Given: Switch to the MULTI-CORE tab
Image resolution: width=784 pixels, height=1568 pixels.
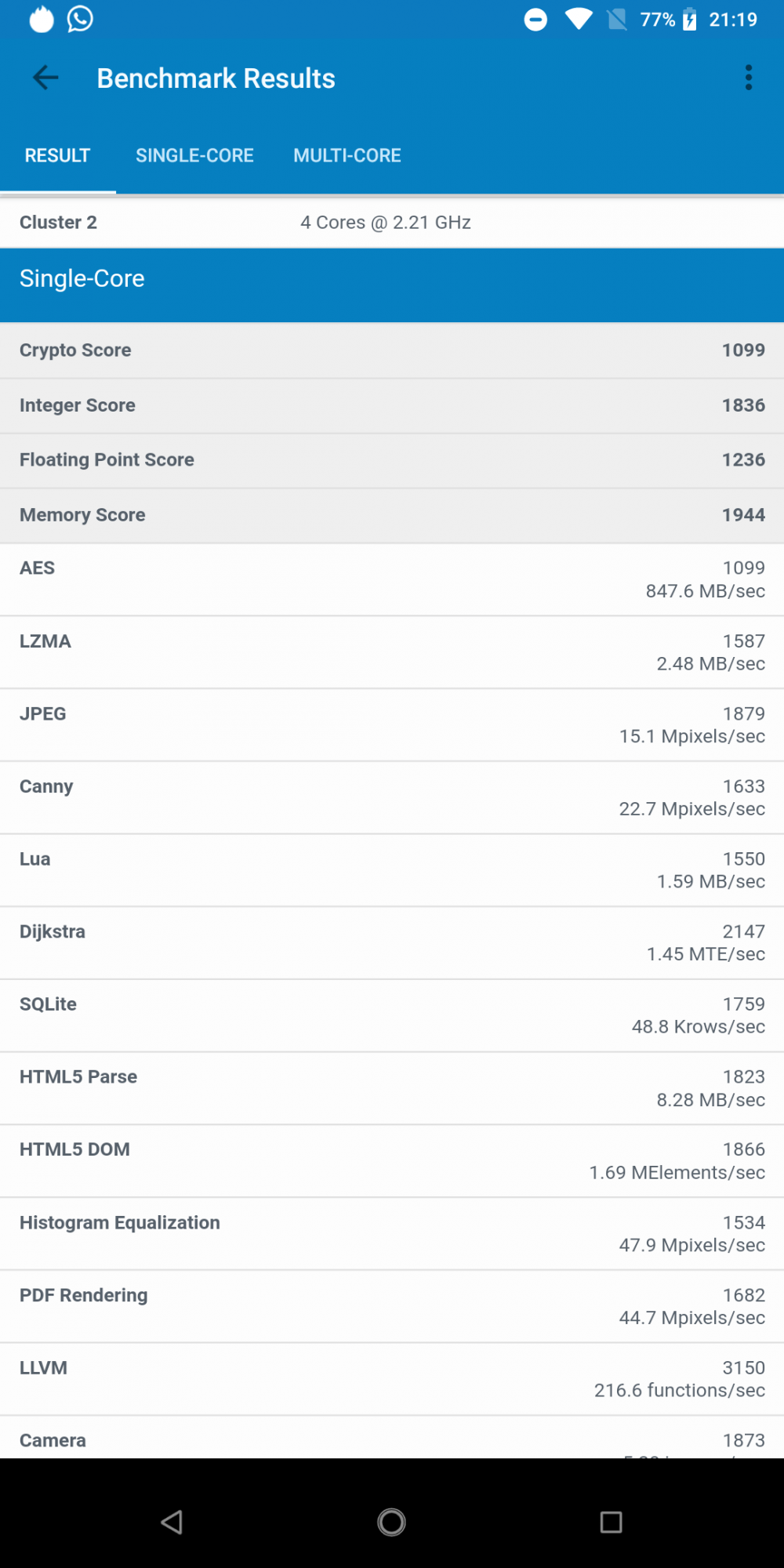Looking at the screenshot, I should (347, 155).
